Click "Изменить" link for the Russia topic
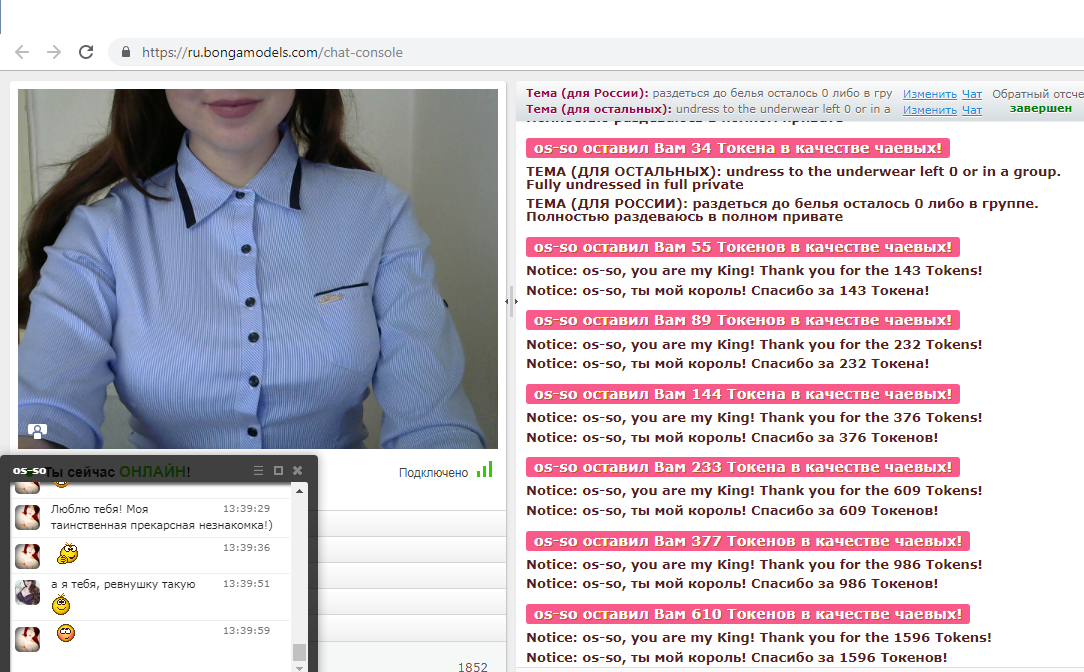The height and width of the screenshot is (672, 1084). click(x=929, y=94)
